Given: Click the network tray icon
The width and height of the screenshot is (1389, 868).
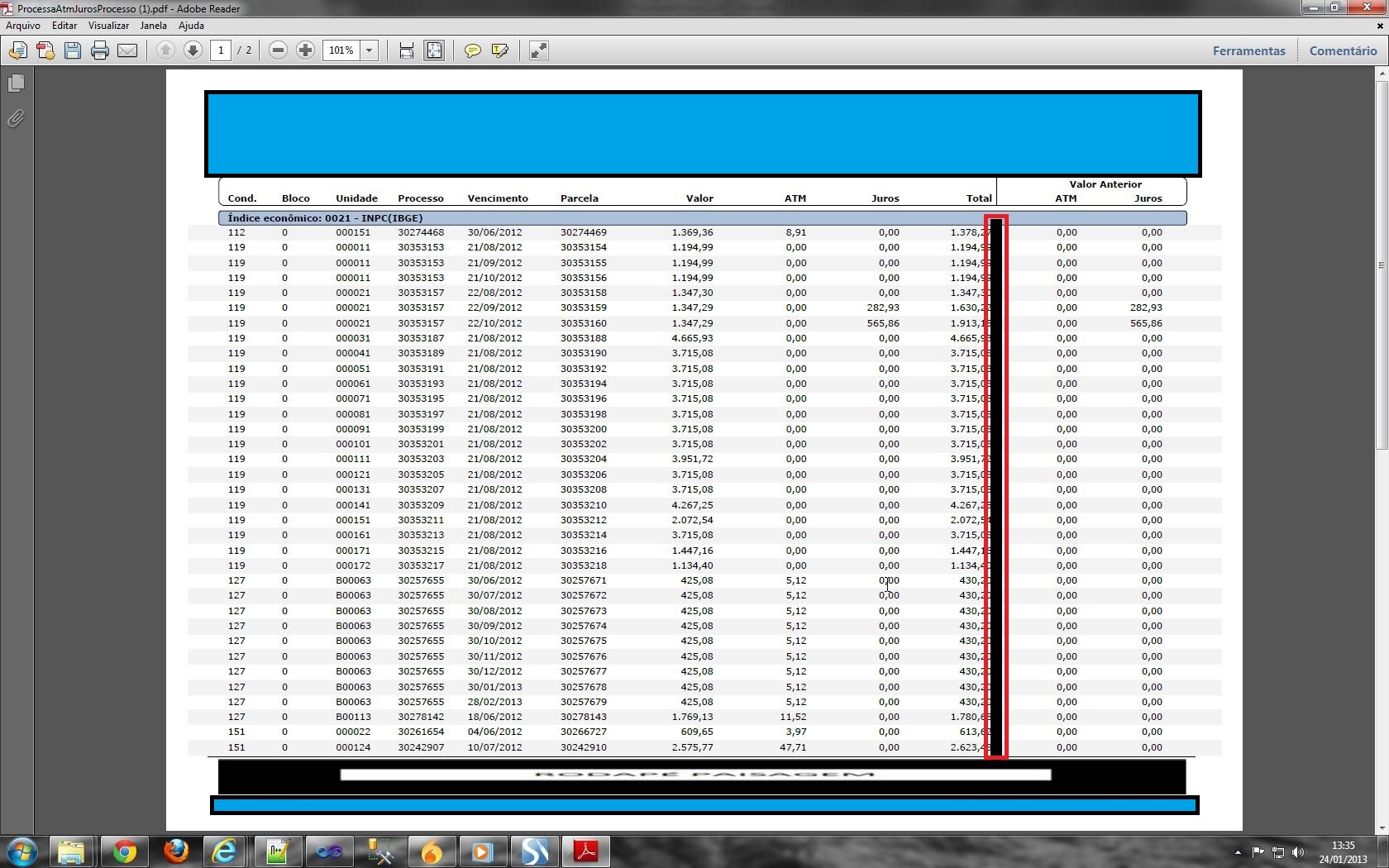Looking at the screenshot, I should coord(1278,852).
